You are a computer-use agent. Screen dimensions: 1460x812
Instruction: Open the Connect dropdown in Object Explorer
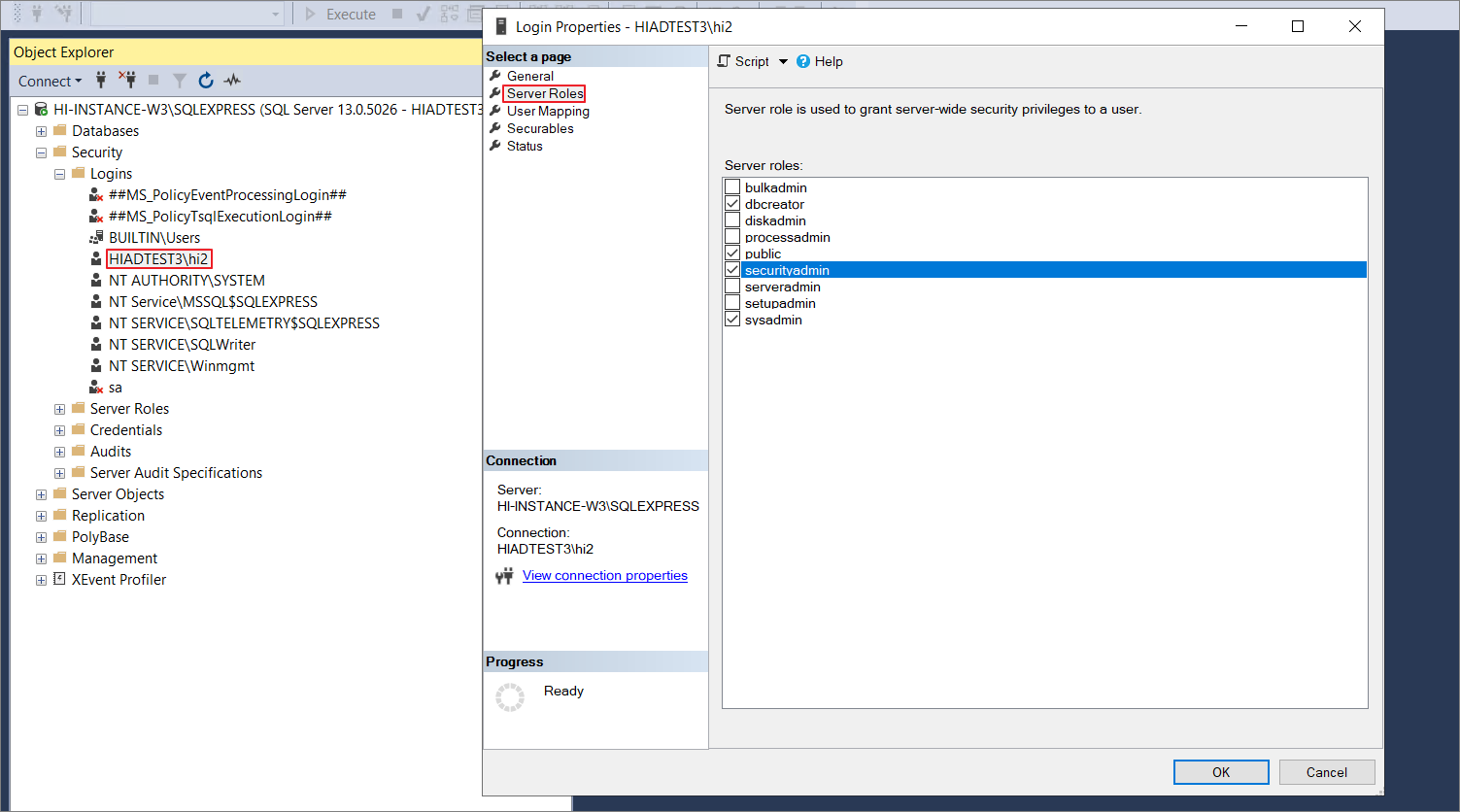point(51,82)
